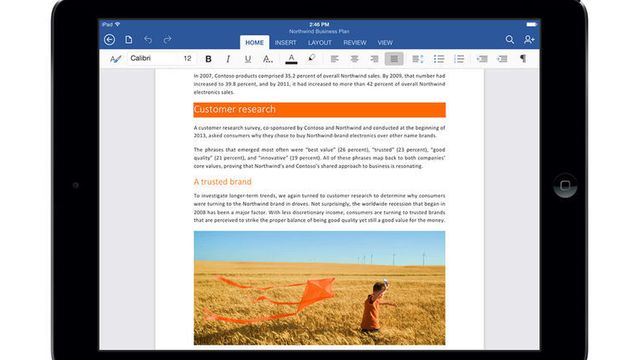Viewport: 640px width, 360px height.
Task: Decrease the paragraph indent
Action: [x=482, y=59]
